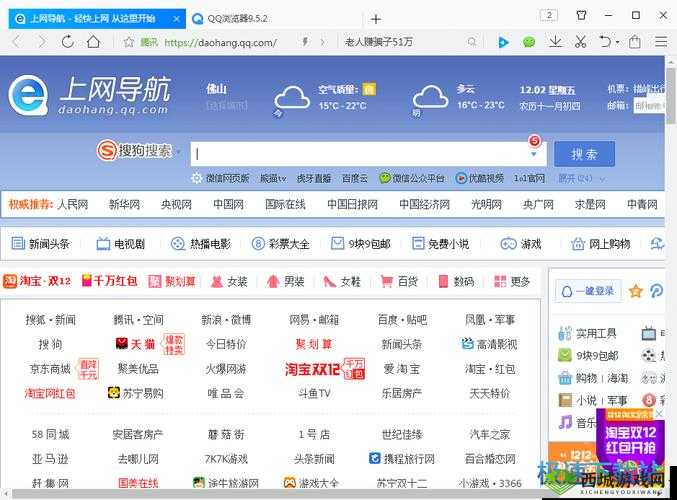677x500 pixels.
Task: Open 网上购物 category tab
Action: 601,244
